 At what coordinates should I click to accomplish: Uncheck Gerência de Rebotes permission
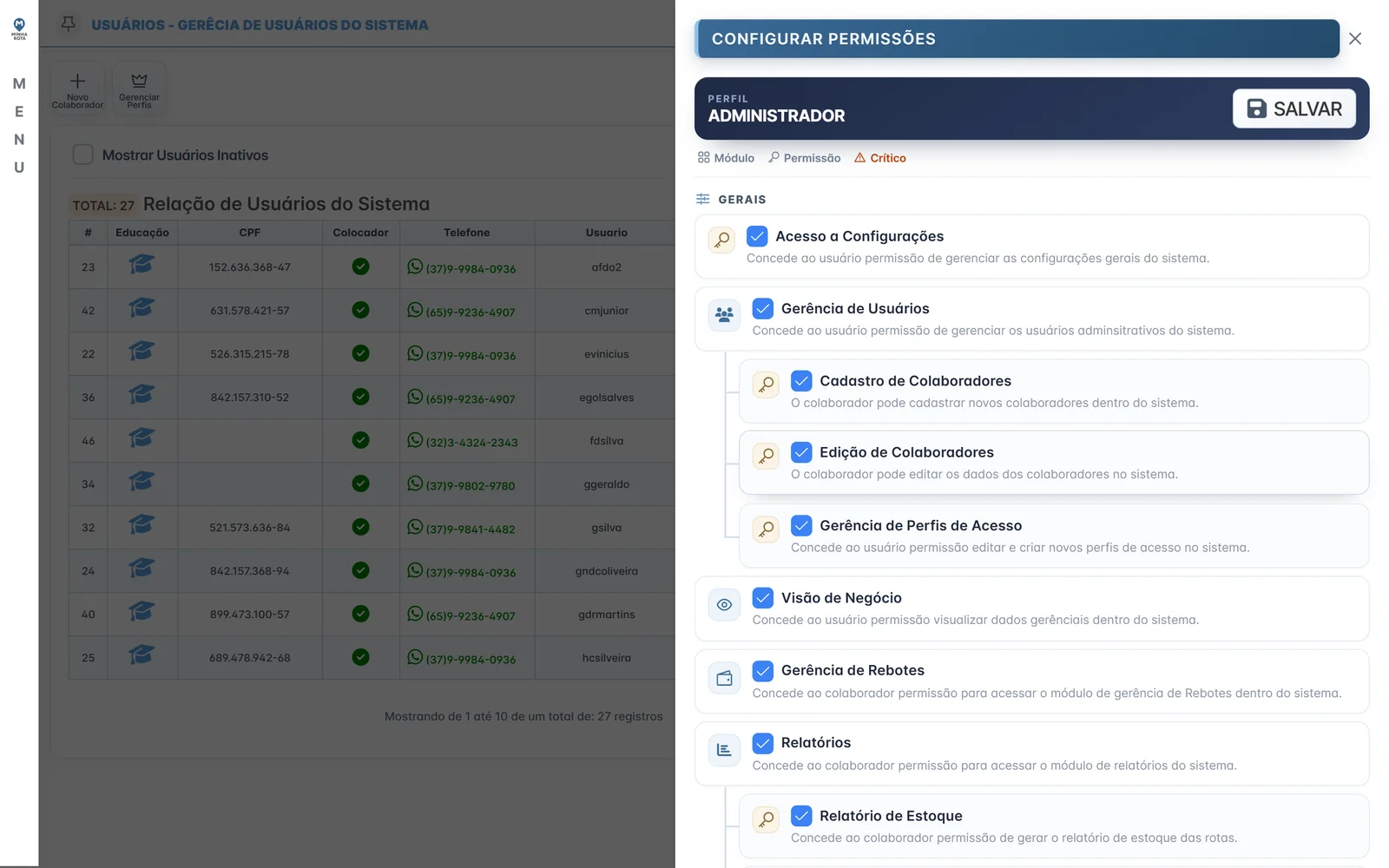click(763, 670)
